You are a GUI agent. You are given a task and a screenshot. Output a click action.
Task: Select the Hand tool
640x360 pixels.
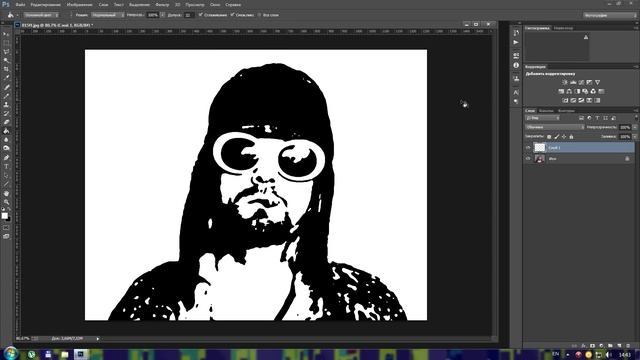6,193
